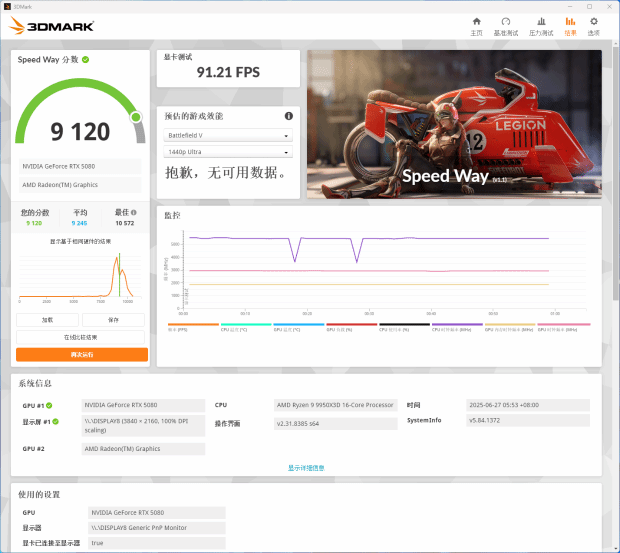Toggle GPU memory clock tan legend
Screen dimensions: 620x553
(510, 327)
